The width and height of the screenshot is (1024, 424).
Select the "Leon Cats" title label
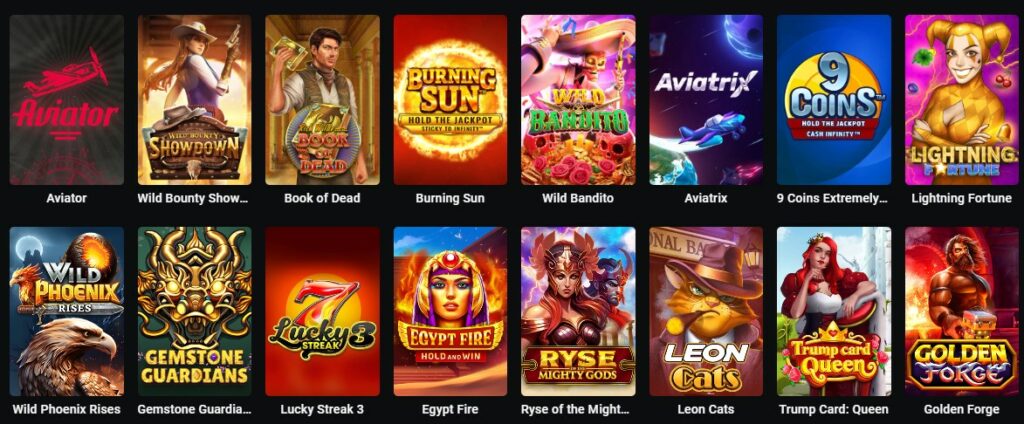(706, 410)
